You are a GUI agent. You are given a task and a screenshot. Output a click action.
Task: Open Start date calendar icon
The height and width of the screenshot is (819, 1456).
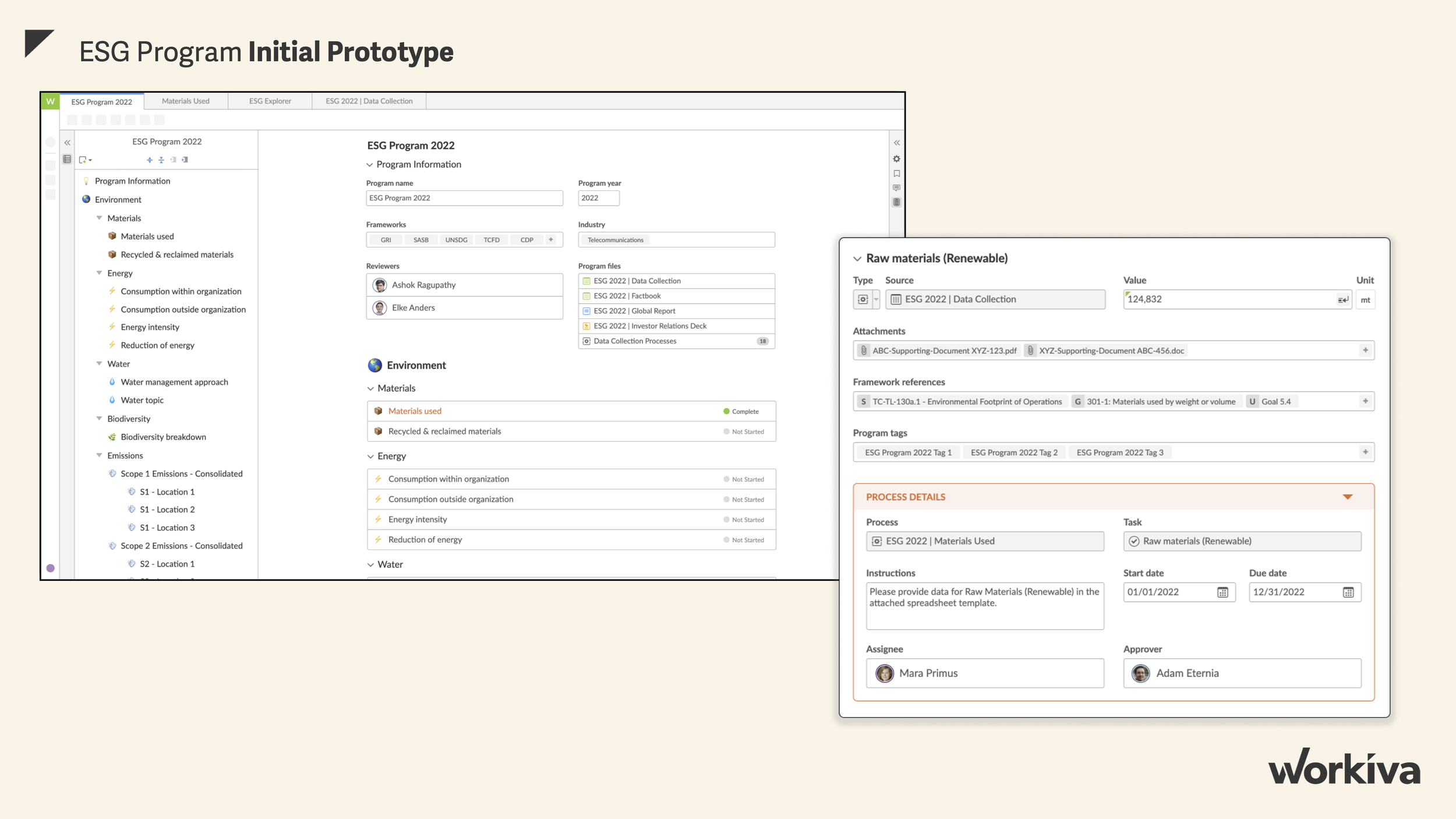1223,593
